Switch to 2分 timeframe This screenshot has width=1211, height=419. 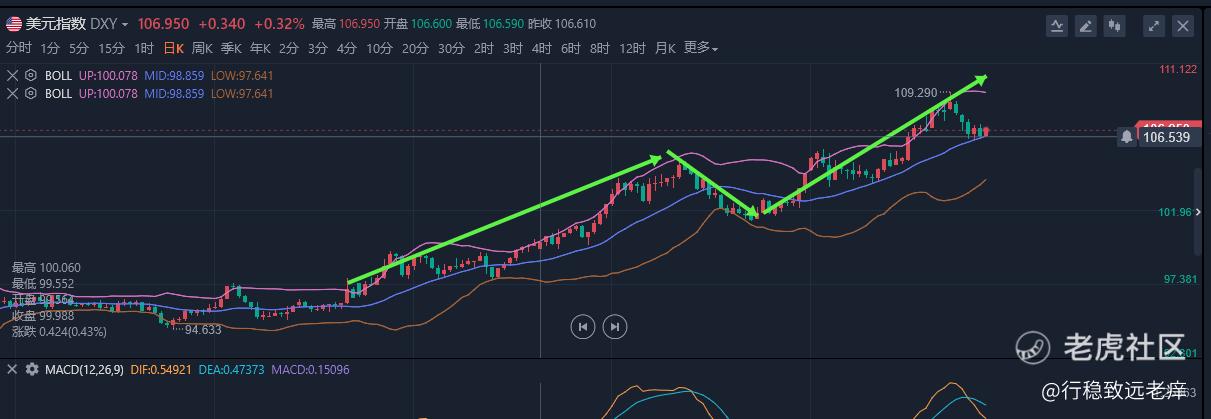(289, 47)
